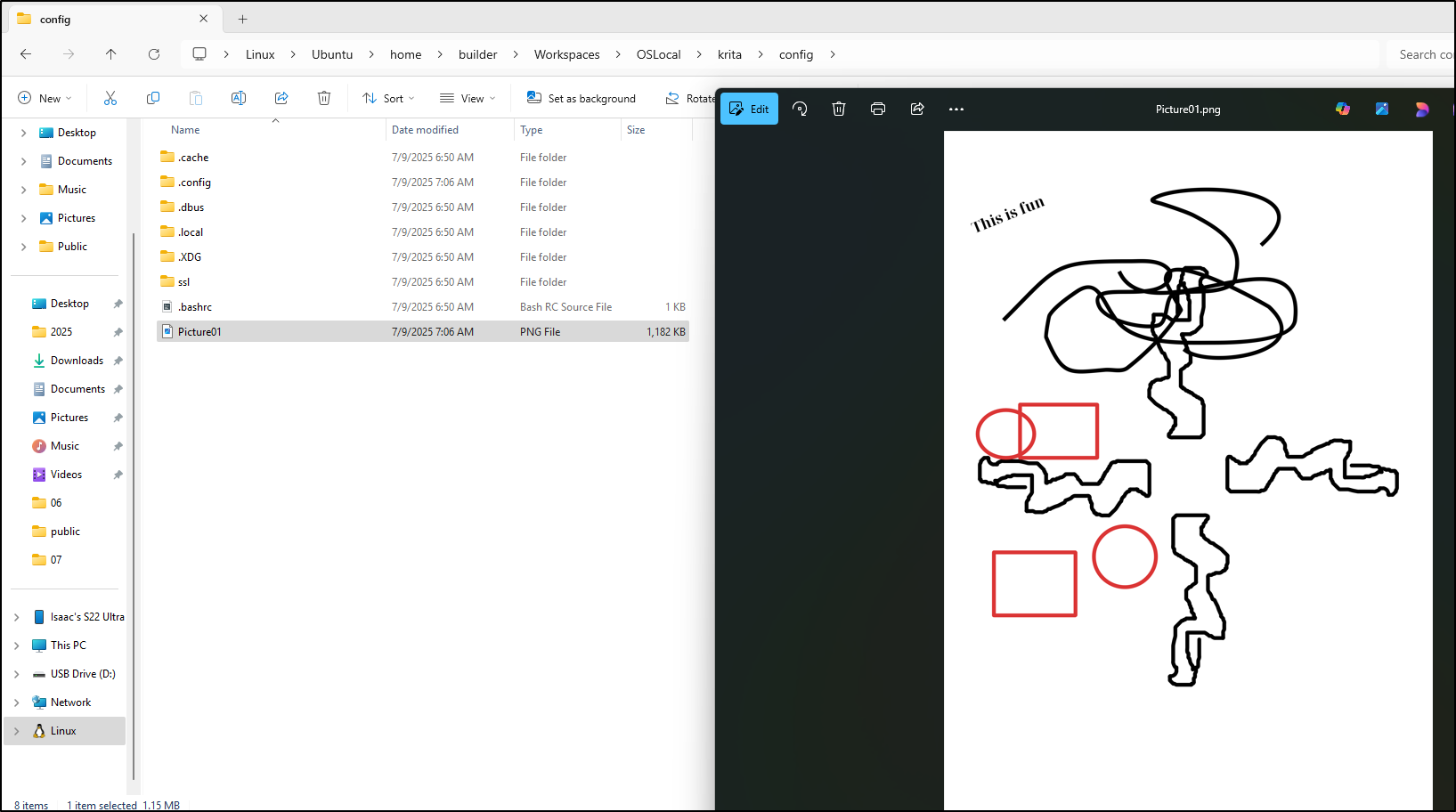The height and width of the screenshot is (812, 1456).
Task: Delete the image in Photos viewer
Action: click(839, 109)
